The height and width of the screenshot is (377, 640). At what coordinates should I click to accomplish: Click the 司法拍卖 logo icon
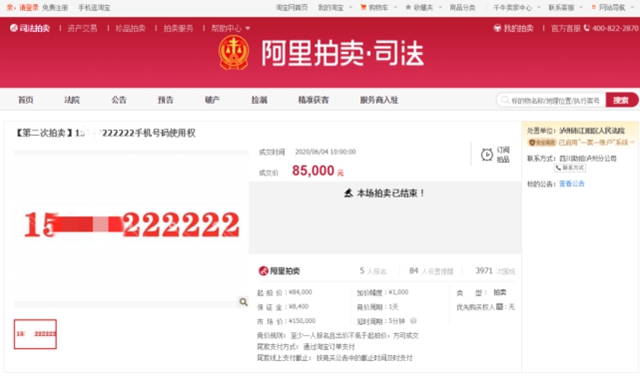[14, 28]
